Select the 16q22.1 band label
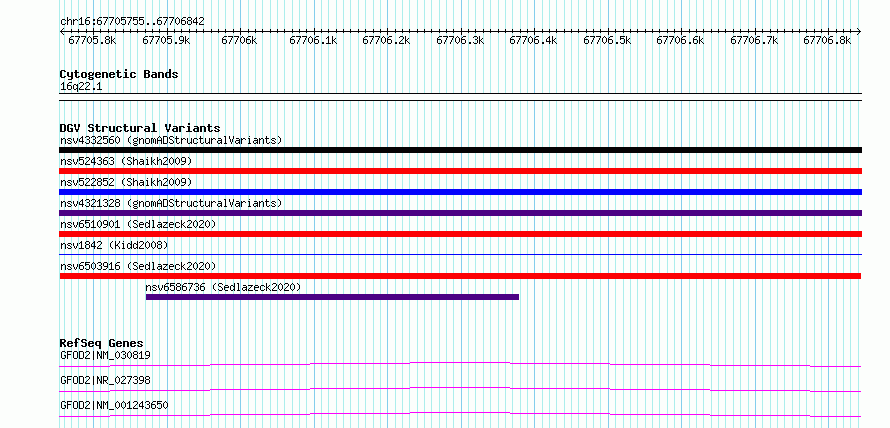The image size is (890, 428). click(81, 87)
